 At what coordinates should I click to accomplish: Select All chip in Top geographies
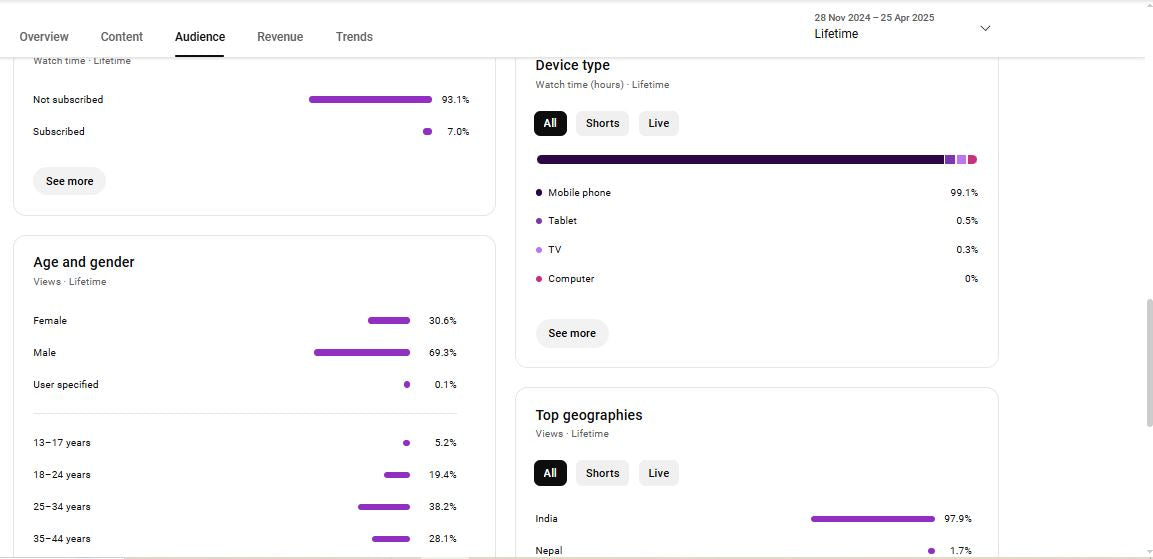pos(550,473)
